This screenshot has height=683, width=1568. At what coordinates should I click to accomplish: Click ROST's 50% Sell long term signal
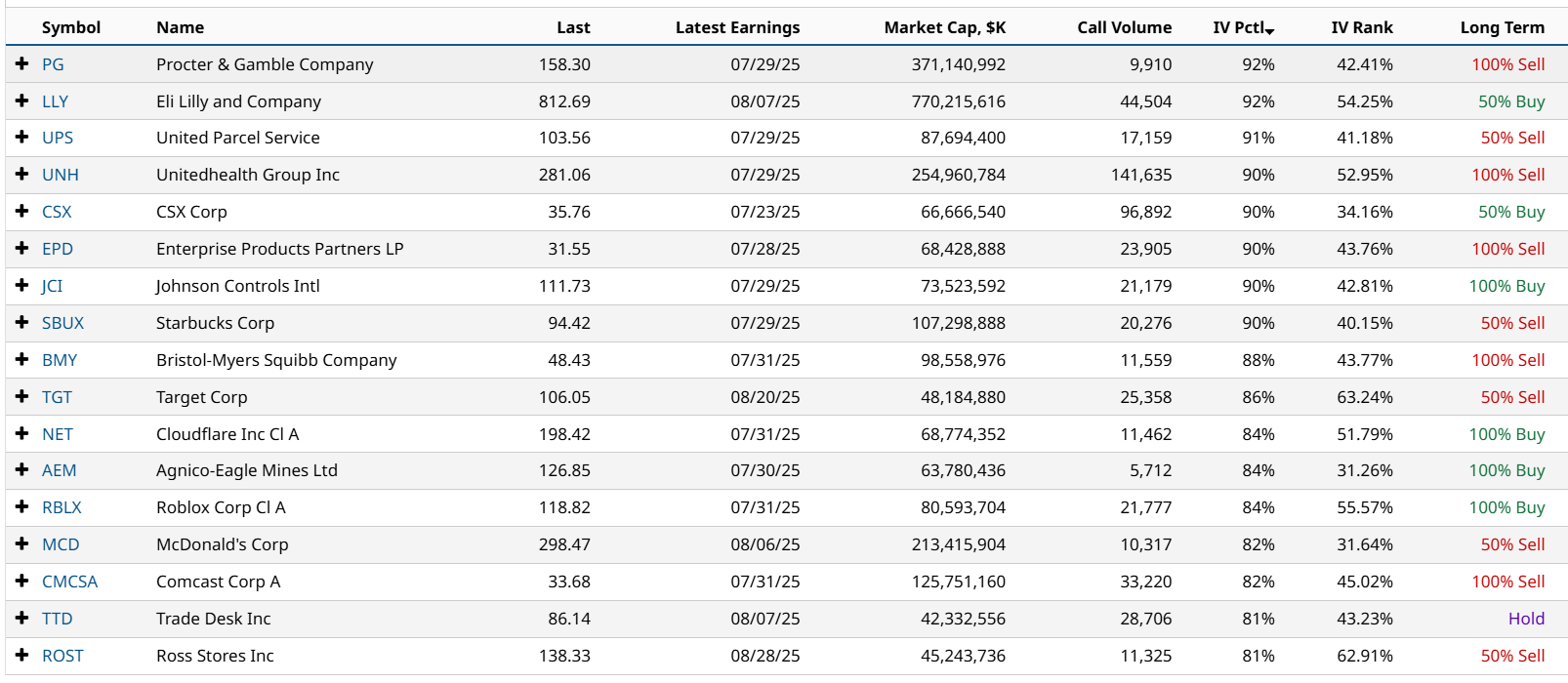pos(1512,656)
